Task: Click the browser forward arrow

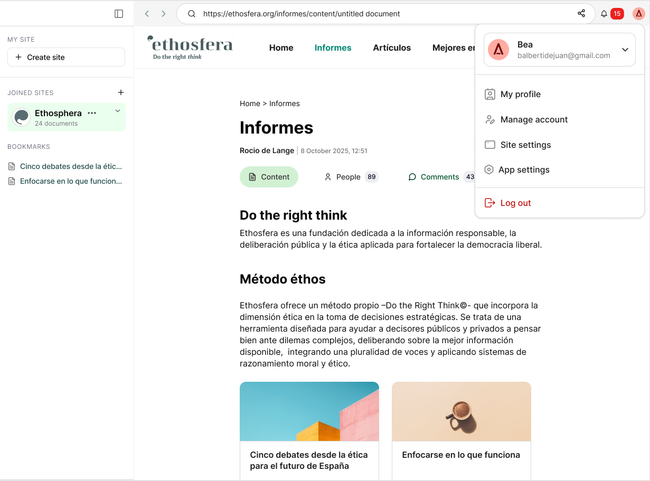Action: pyautogui.click(x=163, y=14)
